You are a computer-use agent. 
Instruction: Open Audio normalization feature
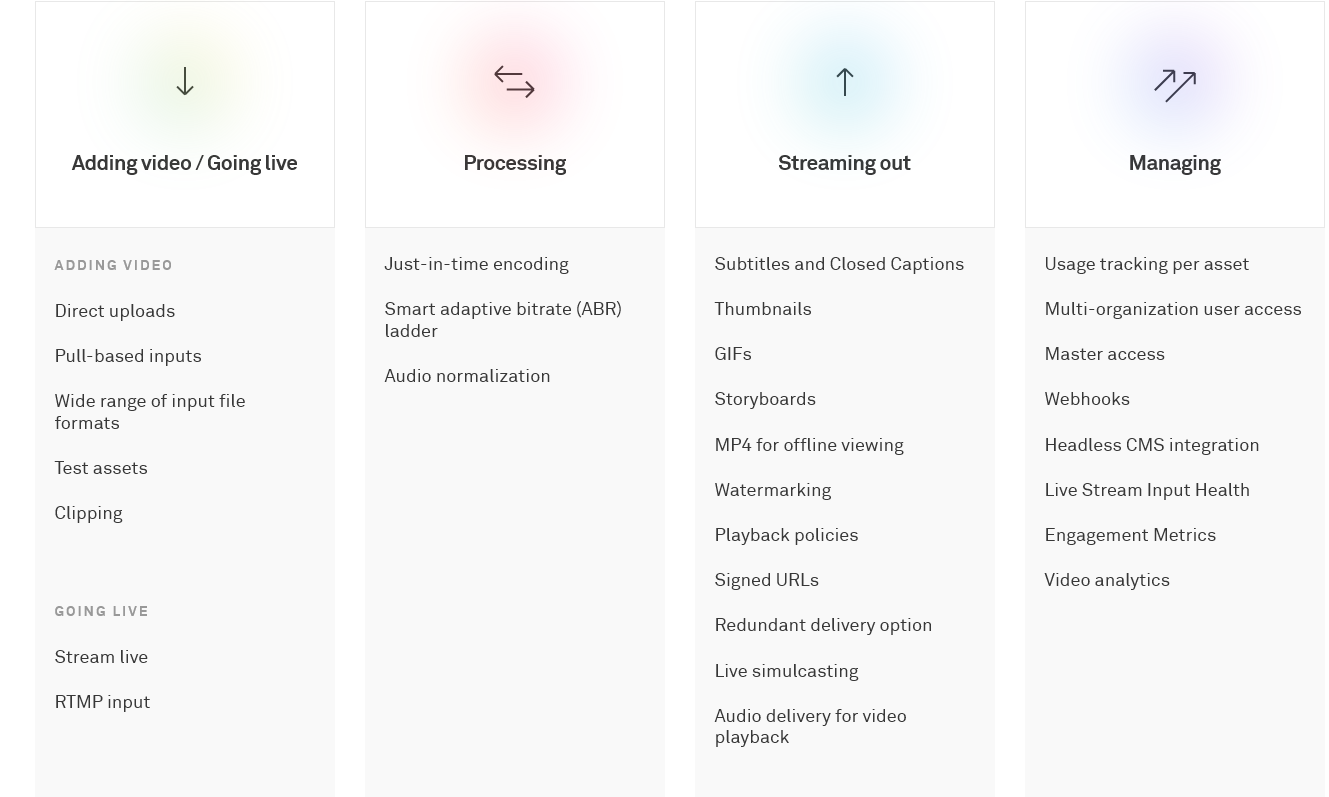pos(467,376)
